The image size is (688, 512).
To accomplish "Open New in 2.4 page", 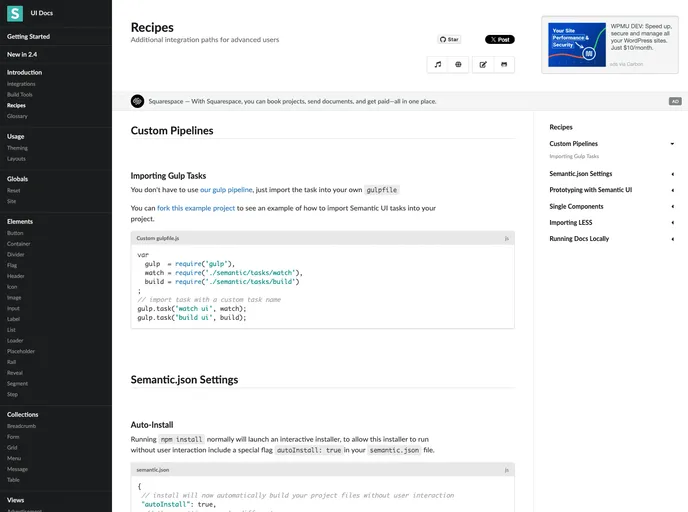I will click(22, 54).
